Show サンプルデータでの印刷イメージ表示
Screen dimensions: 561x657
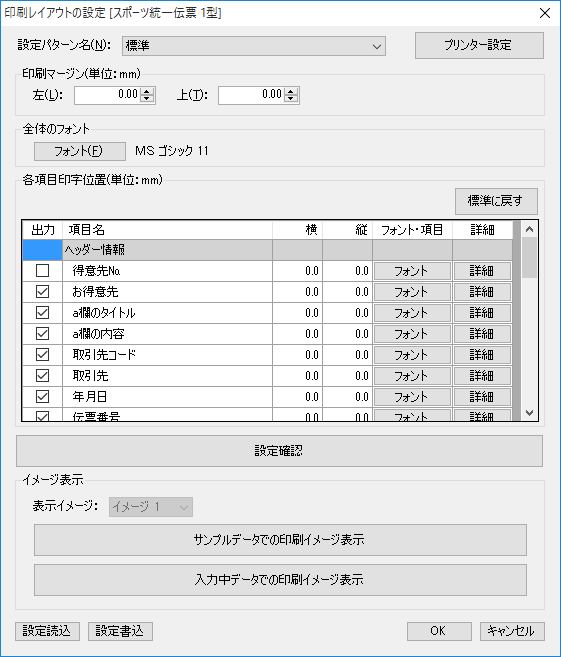pyautogui.click(x=280, y=540)
